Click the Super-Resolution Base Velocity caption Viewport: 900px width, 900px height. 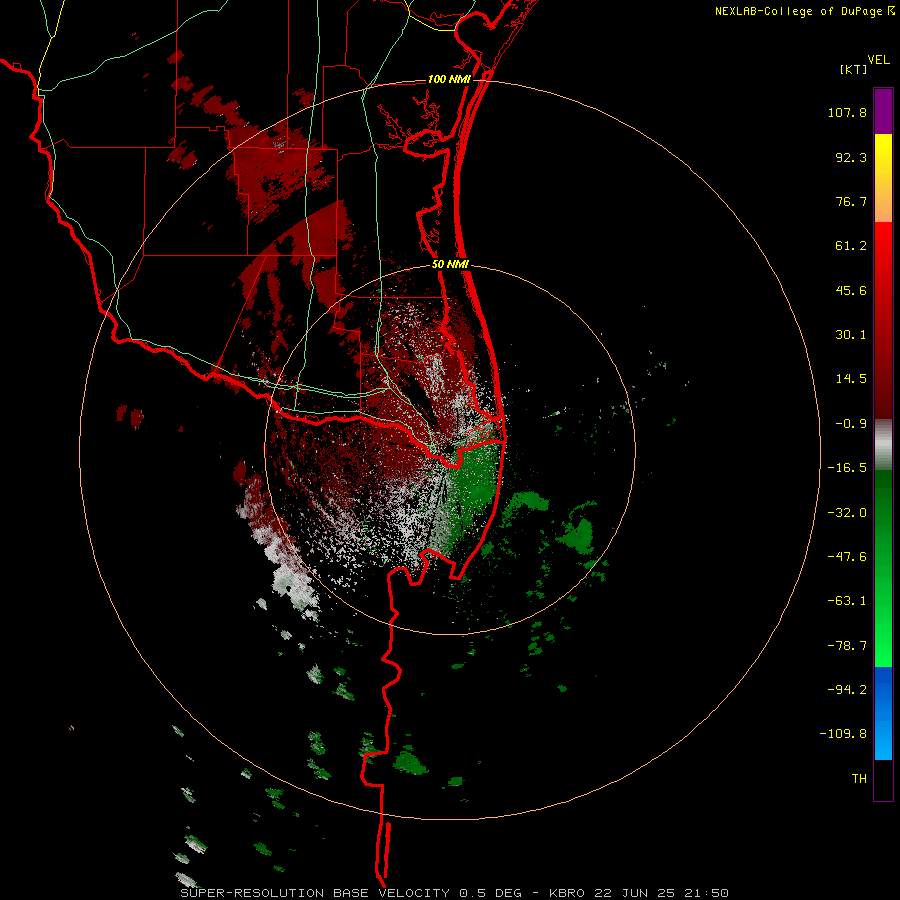tap(455, 893)
